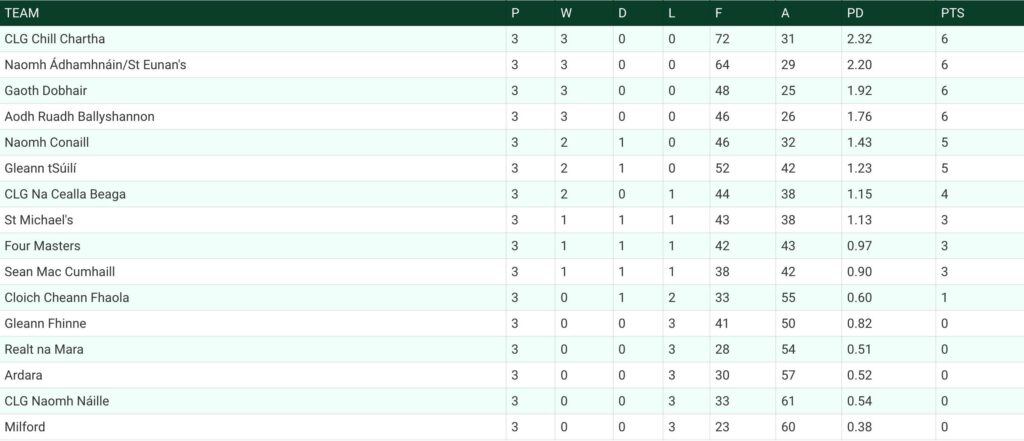
Task: Select St Michael's team name
Action: (x=39, y=220)
